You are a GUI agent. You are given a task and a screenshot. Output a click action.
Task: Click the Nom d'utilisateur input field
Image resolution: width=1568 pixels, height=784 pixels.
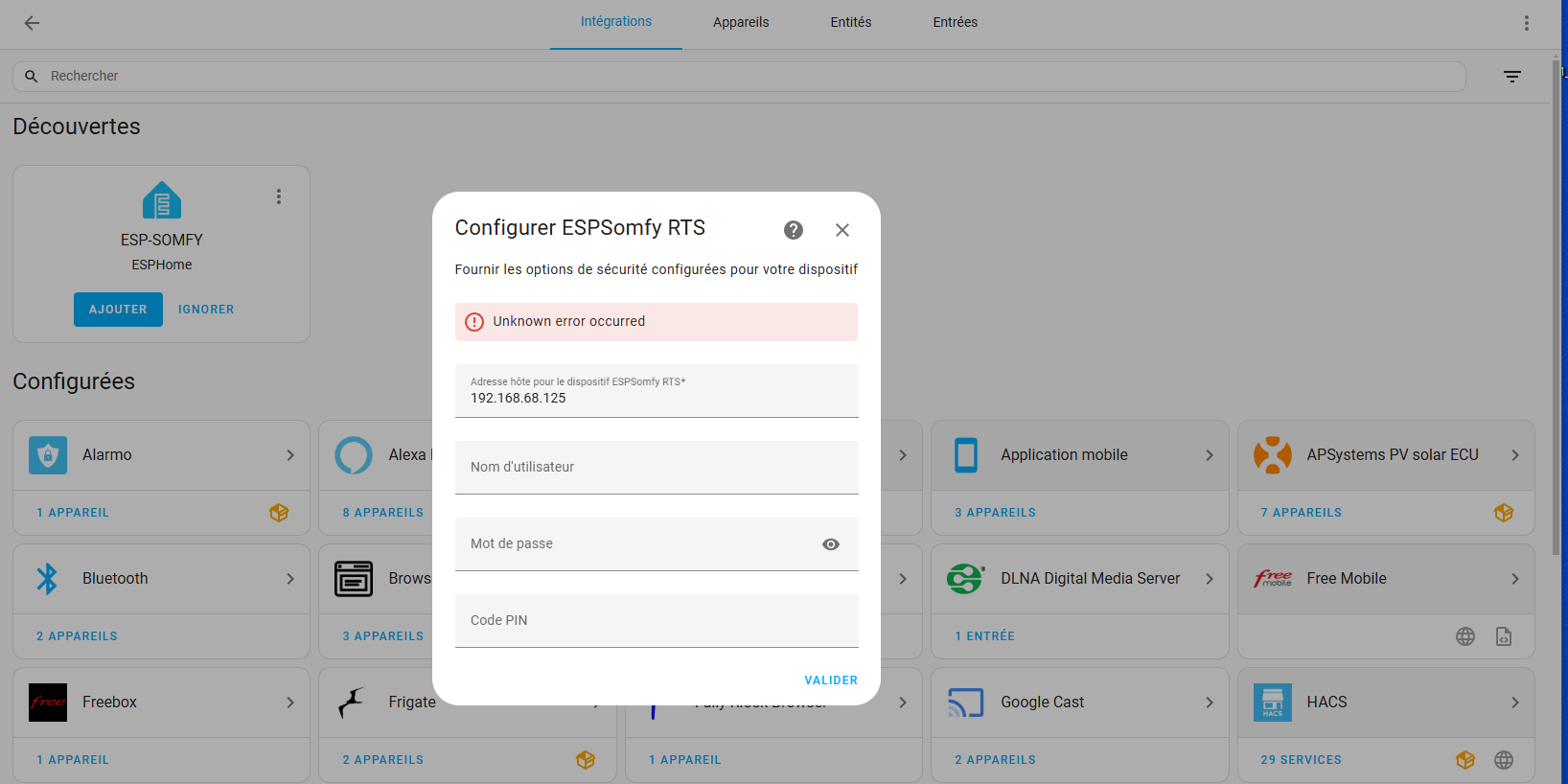coord(657,468)
